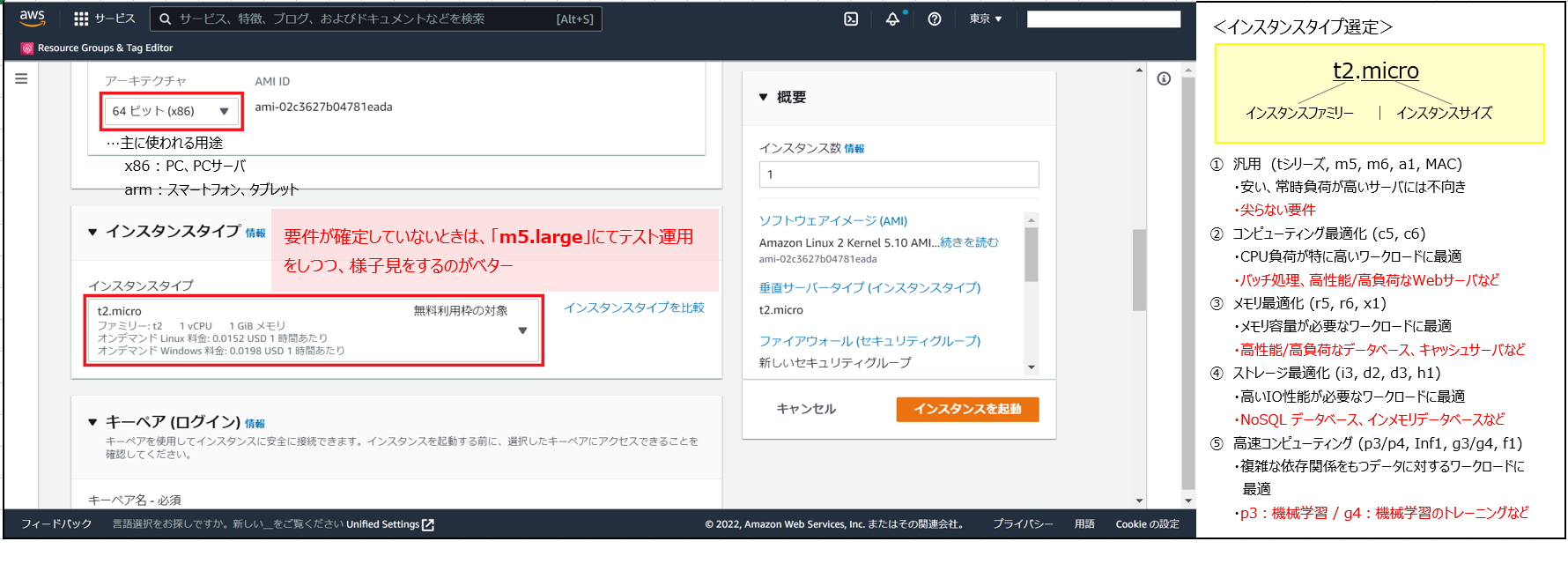Open the t2.micro instance type dropdown
The width and height of the screenshot is (1568, 571).
click(x=314, y=330)
